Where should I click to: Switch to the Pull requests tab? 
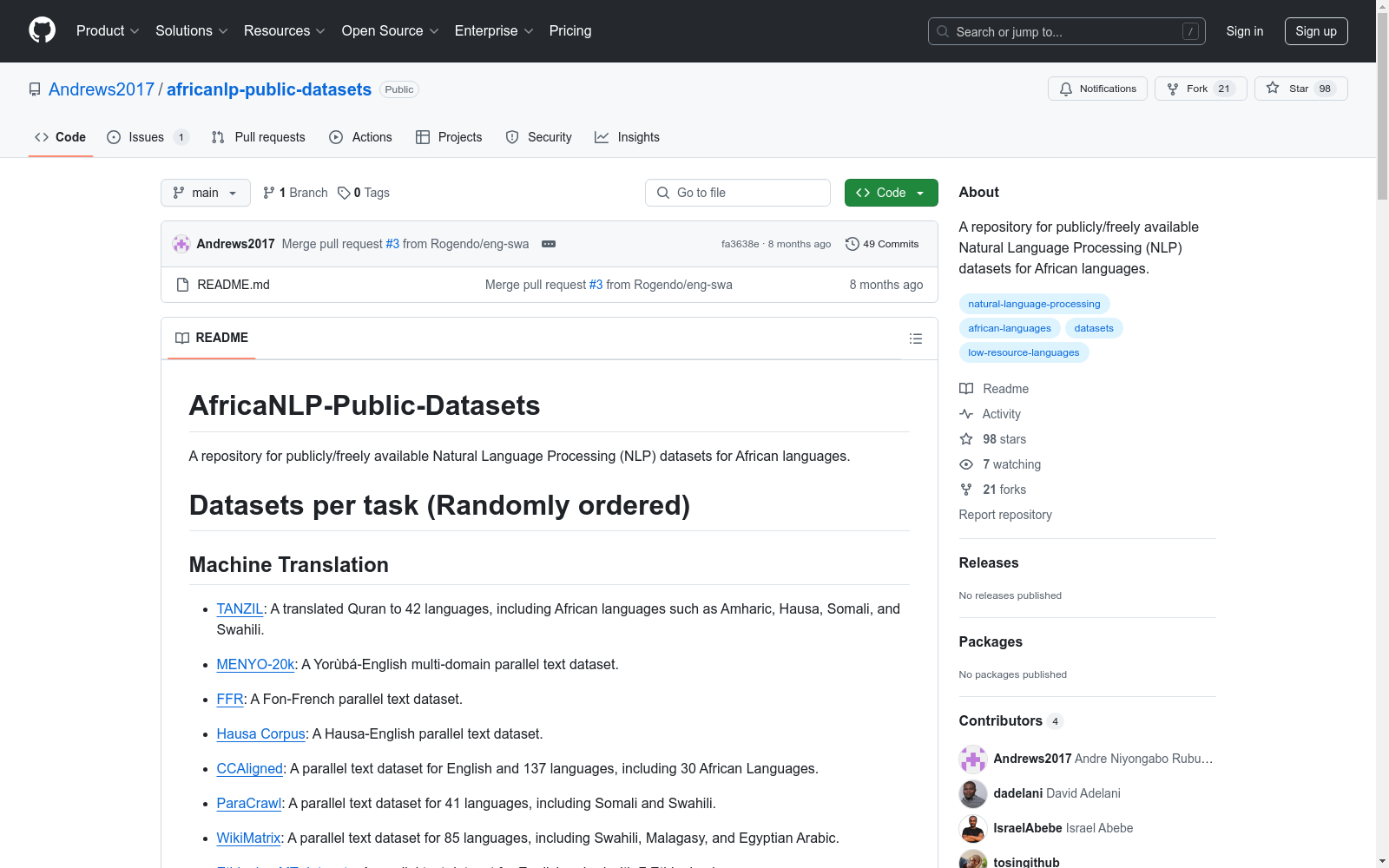(258, 137)
